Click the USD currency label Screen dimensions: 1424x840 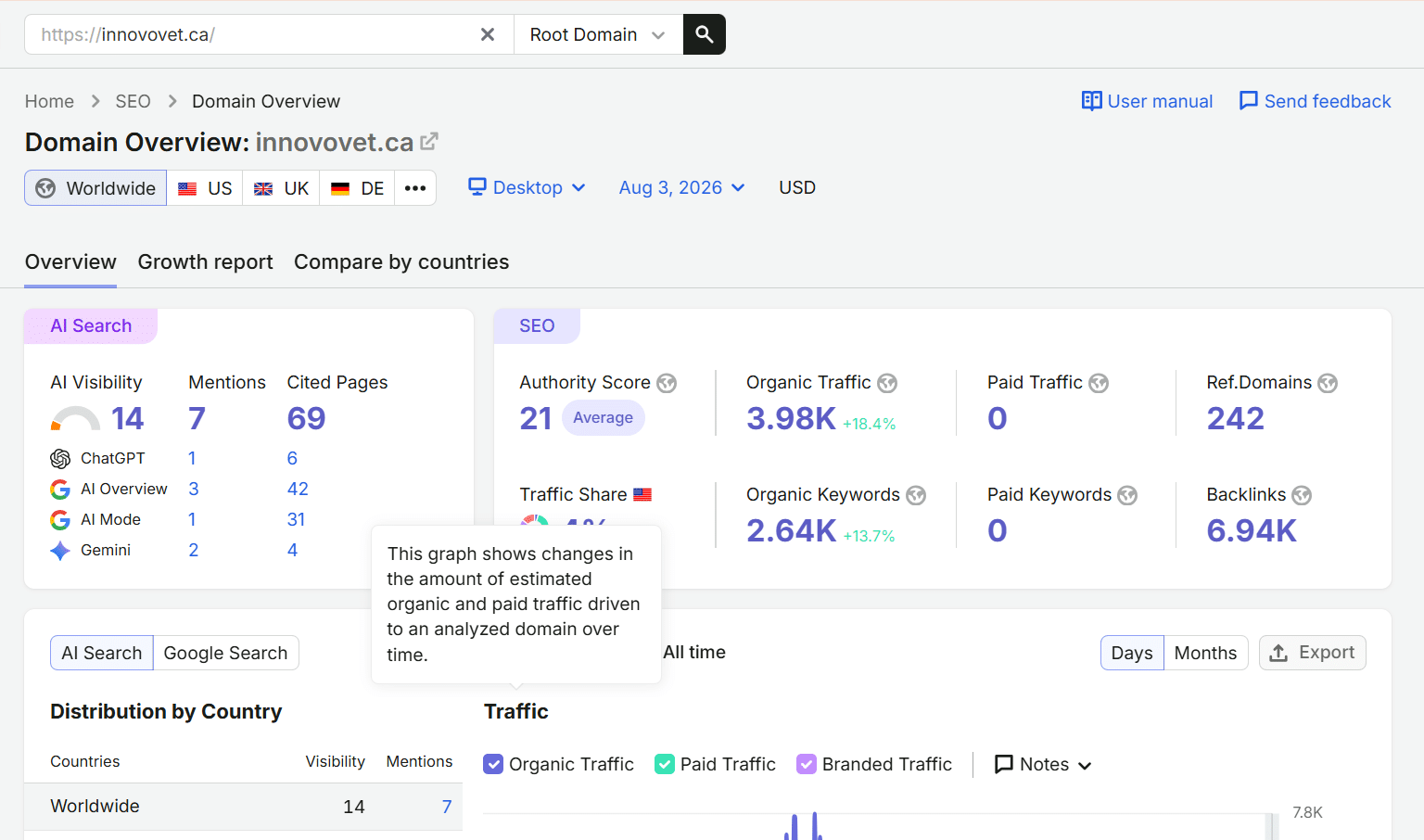[x=797, y=187]
